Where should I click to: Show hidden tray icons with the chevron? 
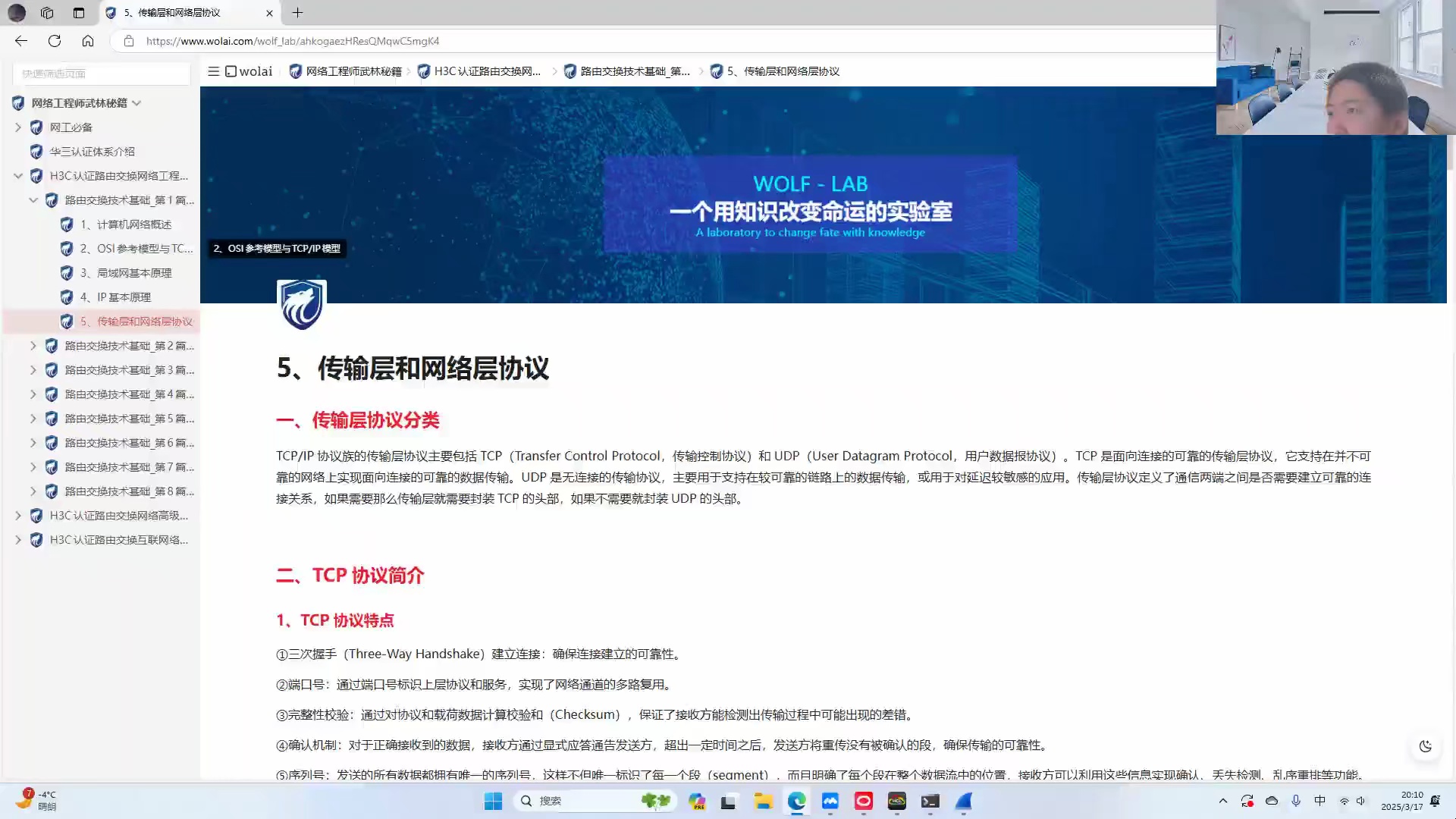click(1223, 800)
